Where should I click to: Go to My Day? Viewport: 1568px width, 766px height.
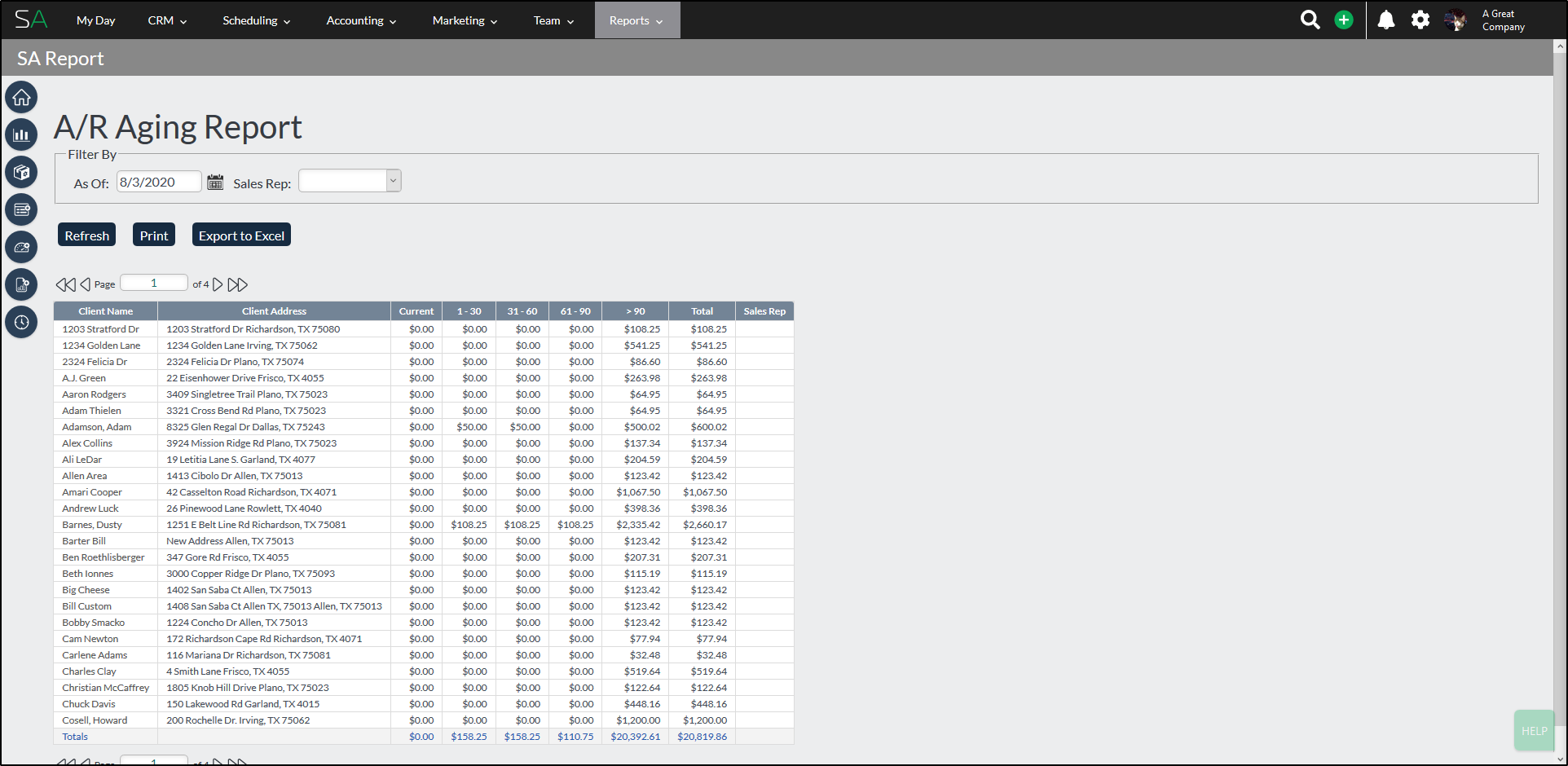[95, 20]
